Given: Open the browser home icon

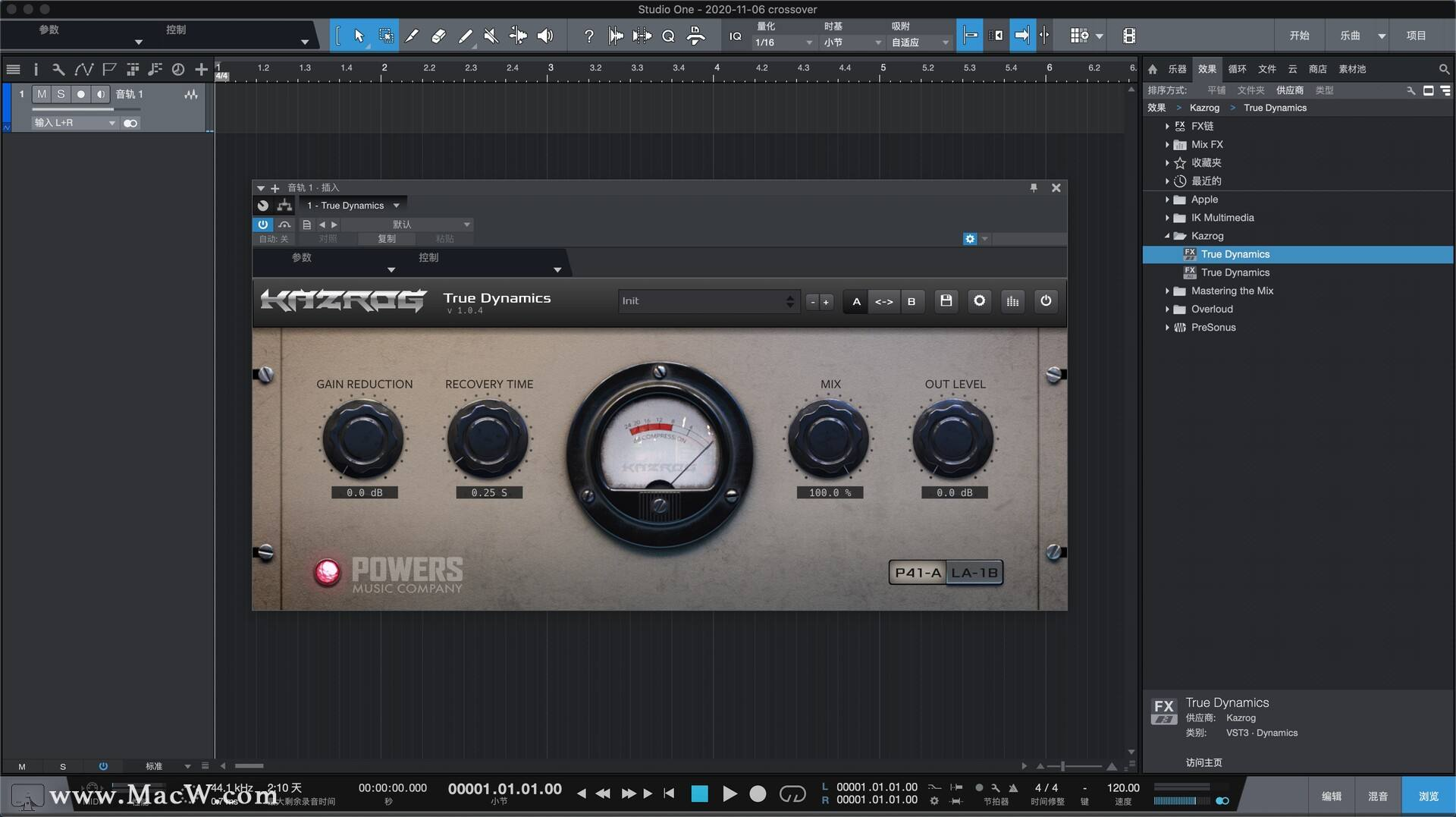Looking at the screenshot, I should tap(1153, 69).
